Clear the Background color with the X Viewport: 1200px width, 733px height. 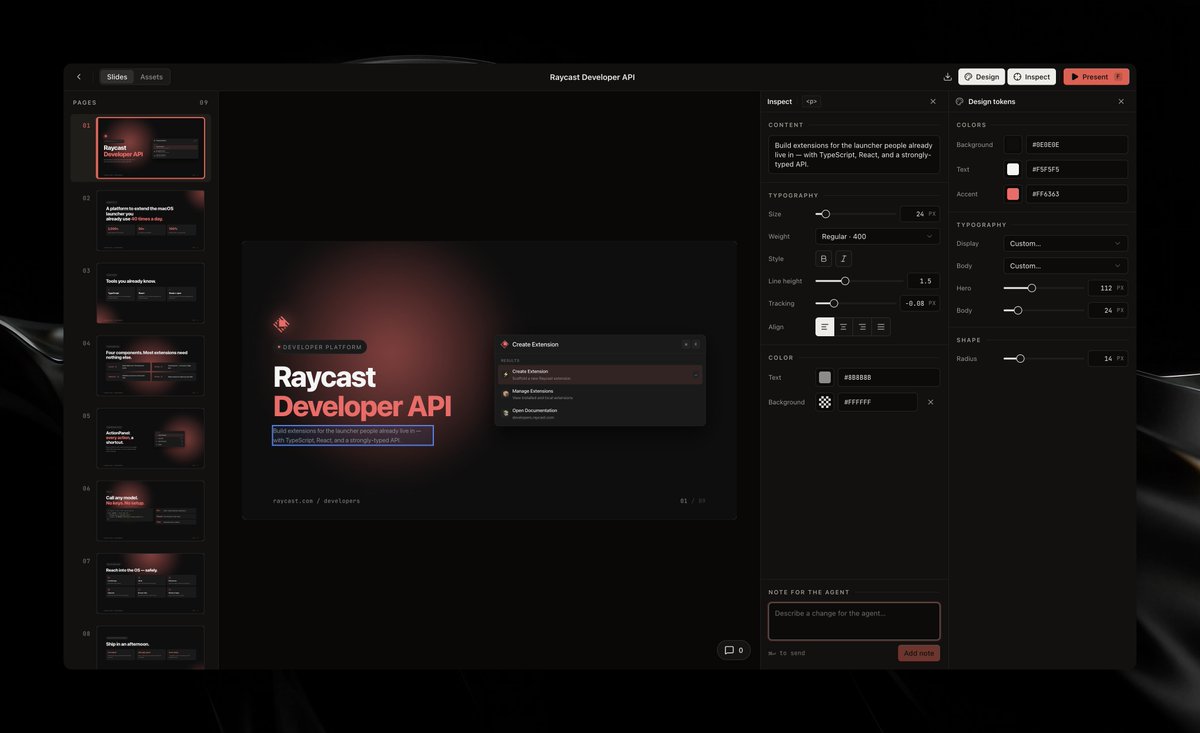click(930, 402)
